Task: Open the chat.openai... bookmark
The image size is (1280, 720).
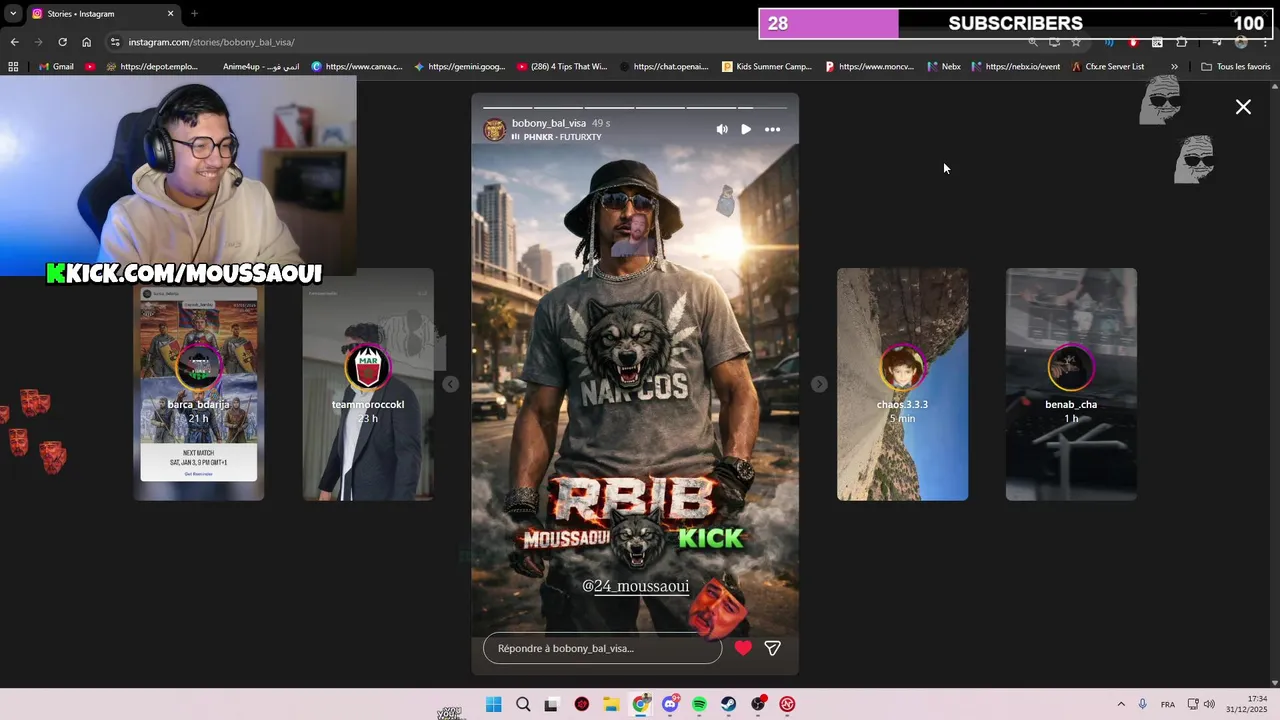Action: (664, 67)
